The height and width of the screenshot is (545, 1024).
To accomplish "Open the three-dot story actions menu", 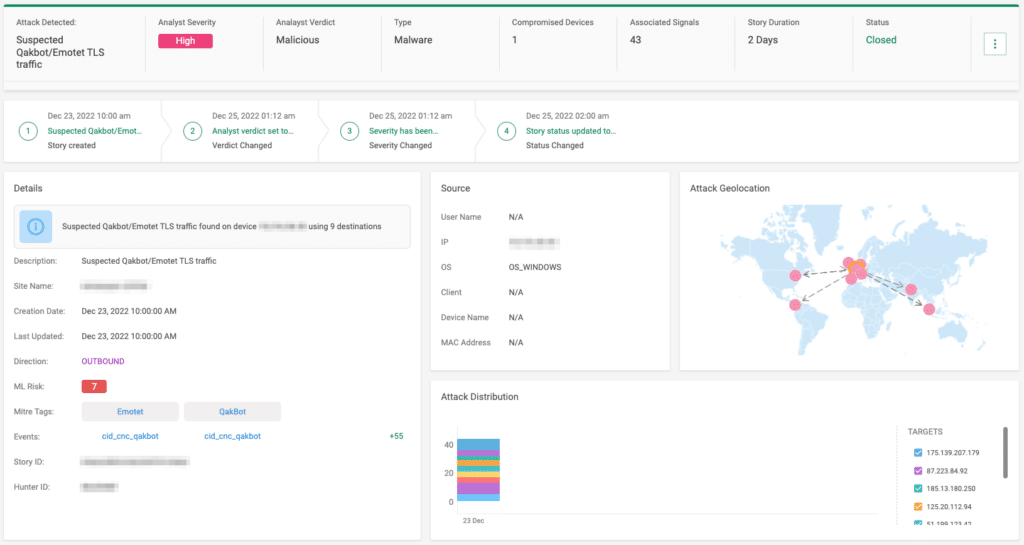I will tap(995, 44).
